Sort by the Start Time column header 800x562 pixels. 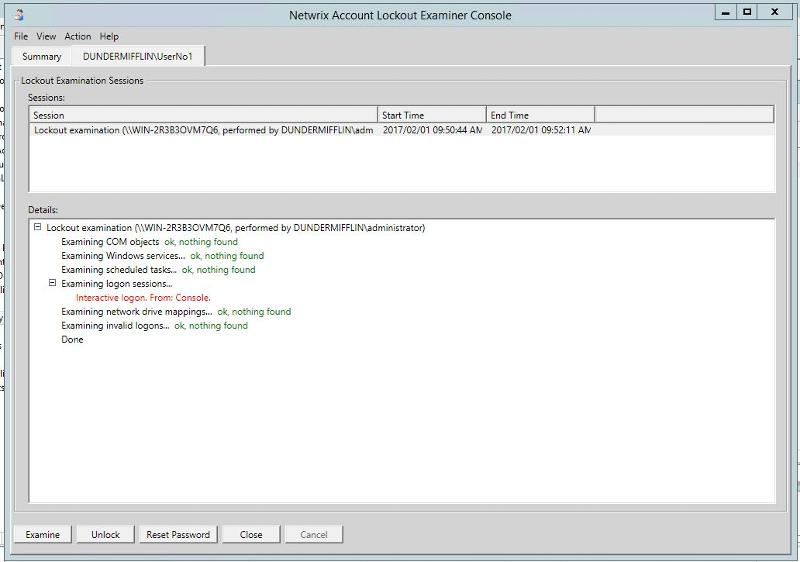click(432, 115)
